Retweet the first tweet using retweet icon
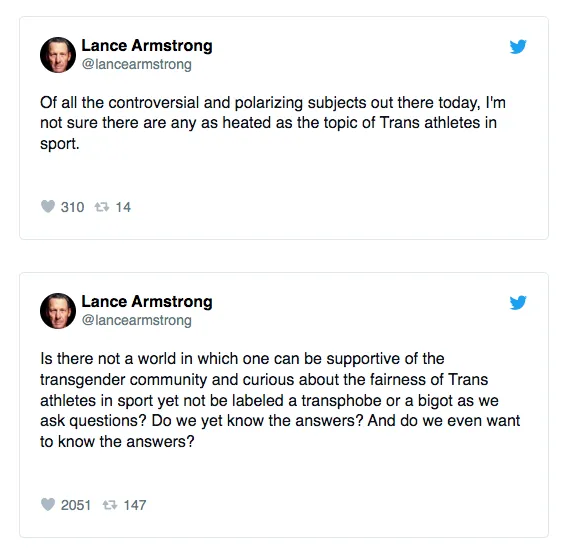 [x=102, y=207]
